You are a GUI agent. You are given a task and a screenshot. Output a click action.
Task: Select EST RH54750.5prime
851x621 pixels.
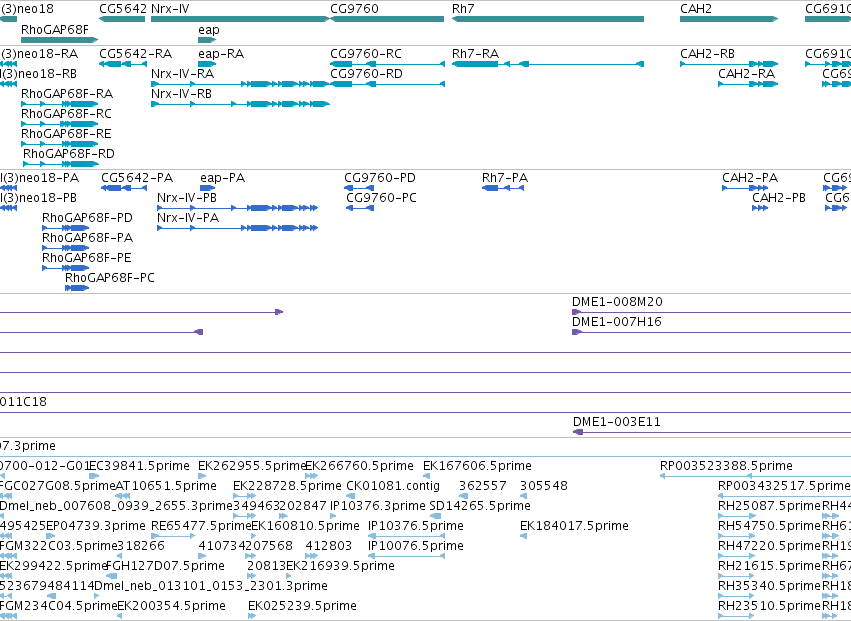(x=736, y=536)
